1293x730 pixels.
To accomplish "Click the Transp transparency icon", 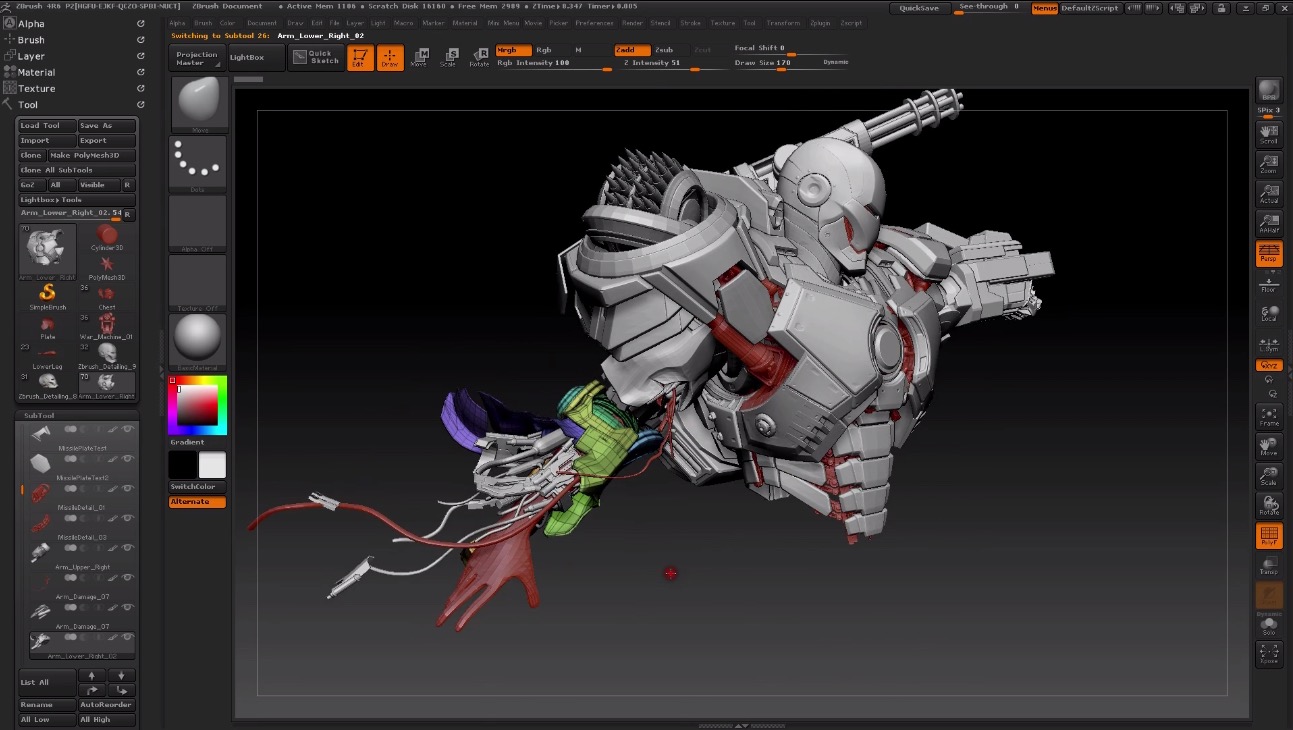I will (1269, 566).
